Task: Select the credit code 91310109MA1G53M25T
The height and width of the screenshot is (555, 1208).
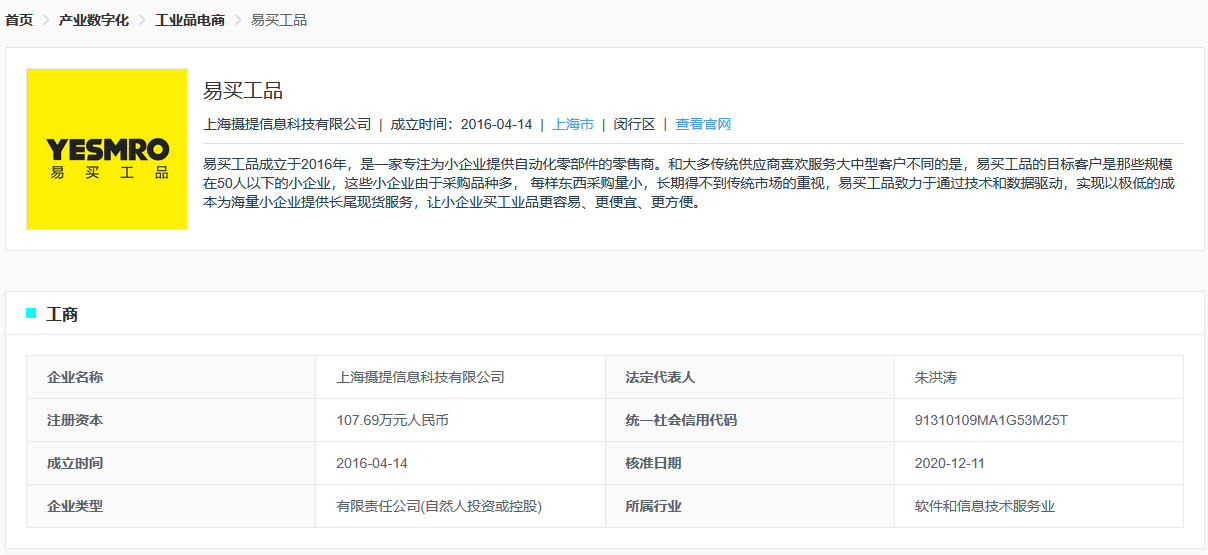Action: (991, 420)
